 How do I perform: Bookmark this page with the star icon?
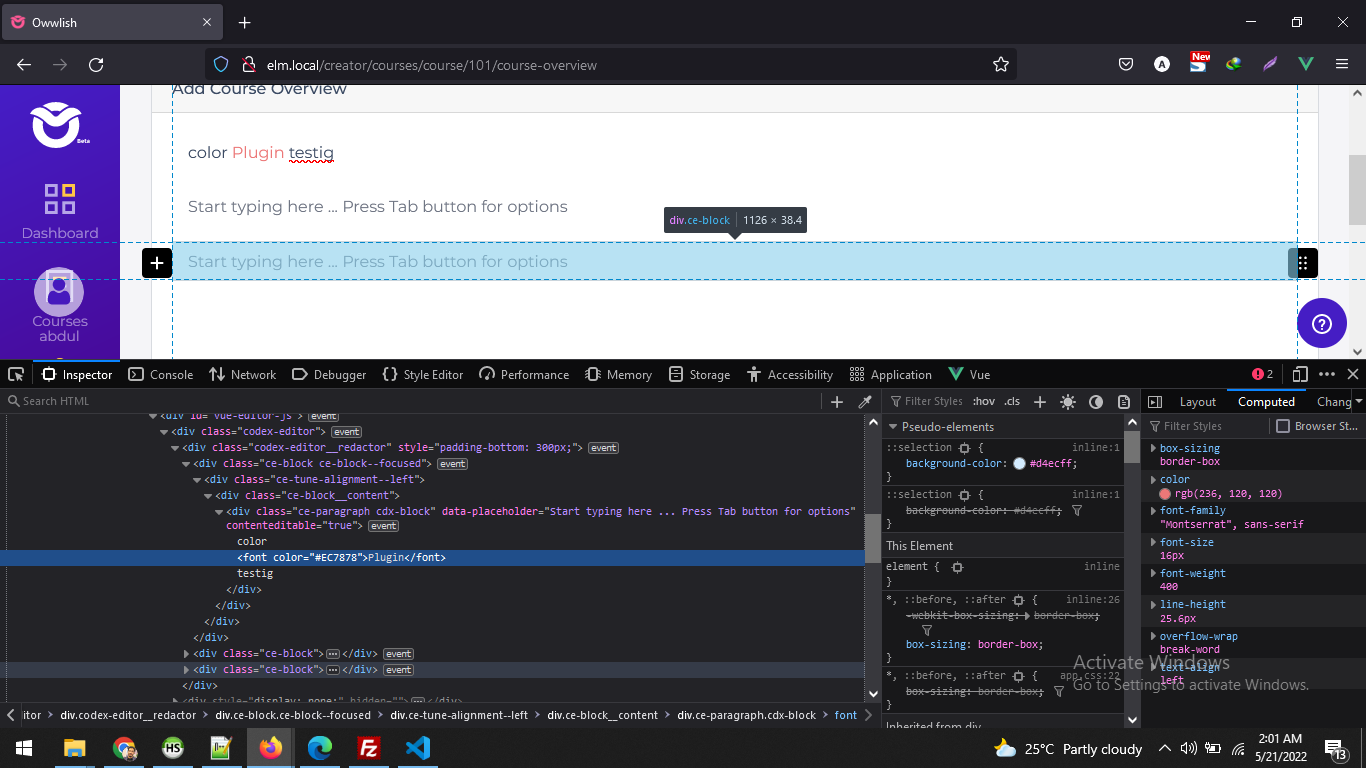pos(1000,65)
